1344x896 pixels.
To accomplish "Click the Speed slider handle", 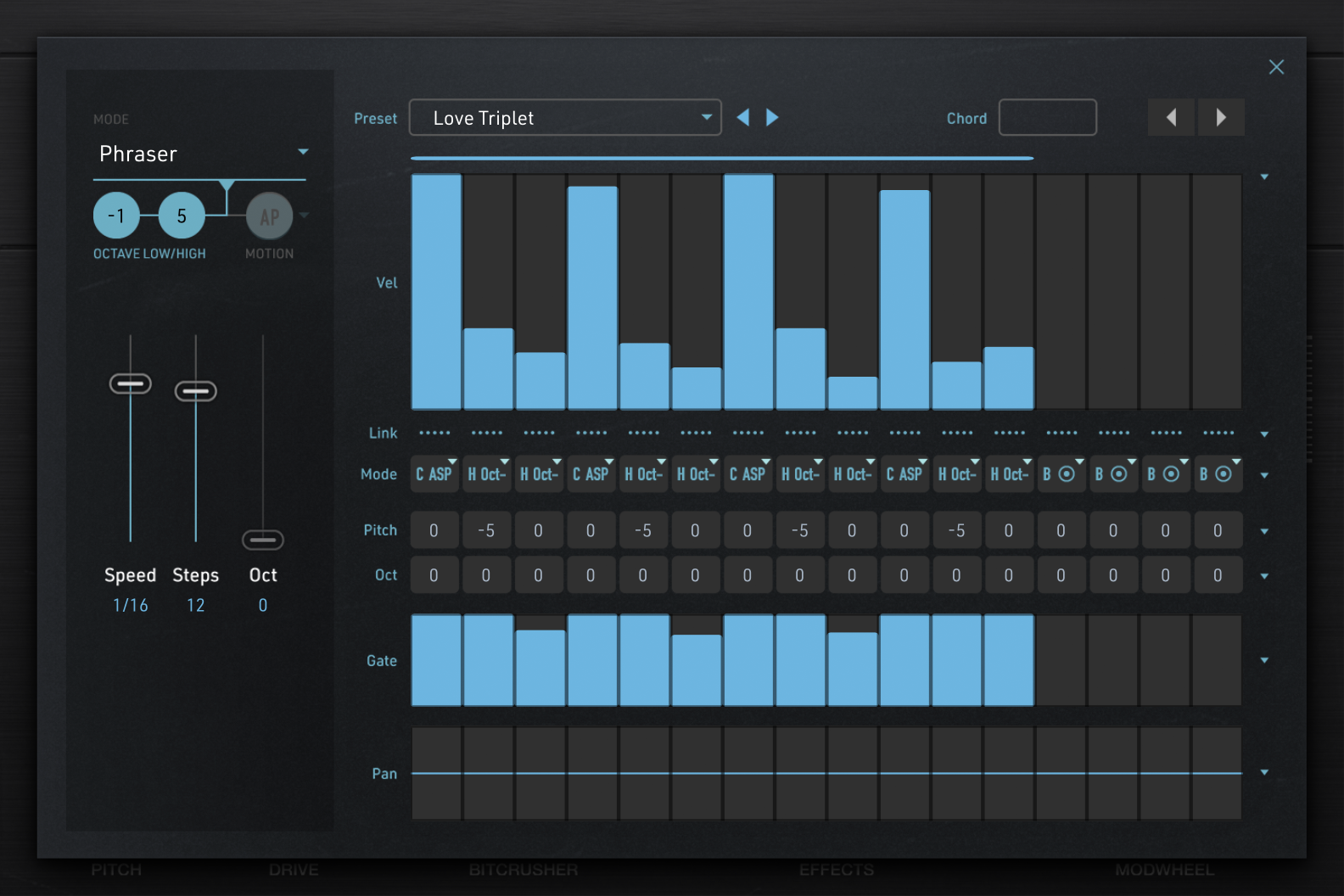I will pyautogui.click(x=131, y=384).
